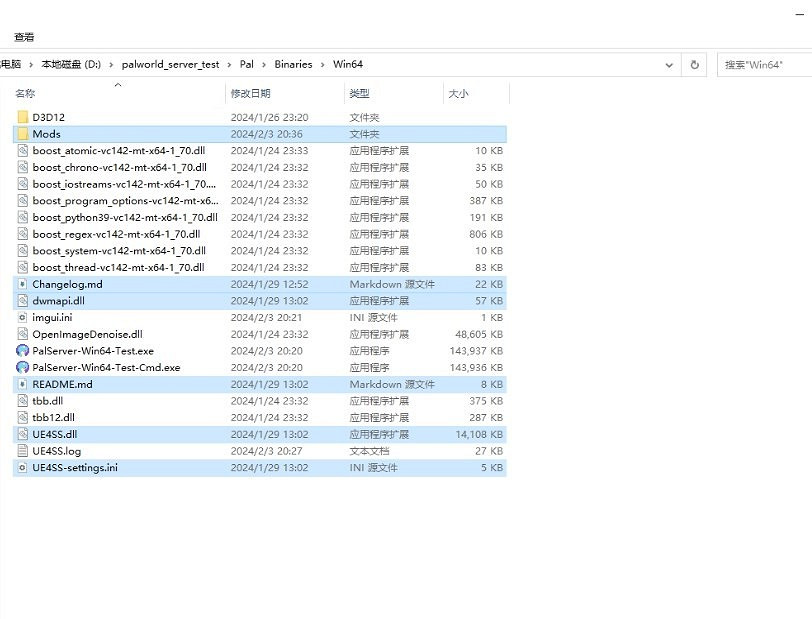Screen dimensions: 812x619
Task: Click the PalServer-Win64-Test.exe application icon
Action: point(23,351)
